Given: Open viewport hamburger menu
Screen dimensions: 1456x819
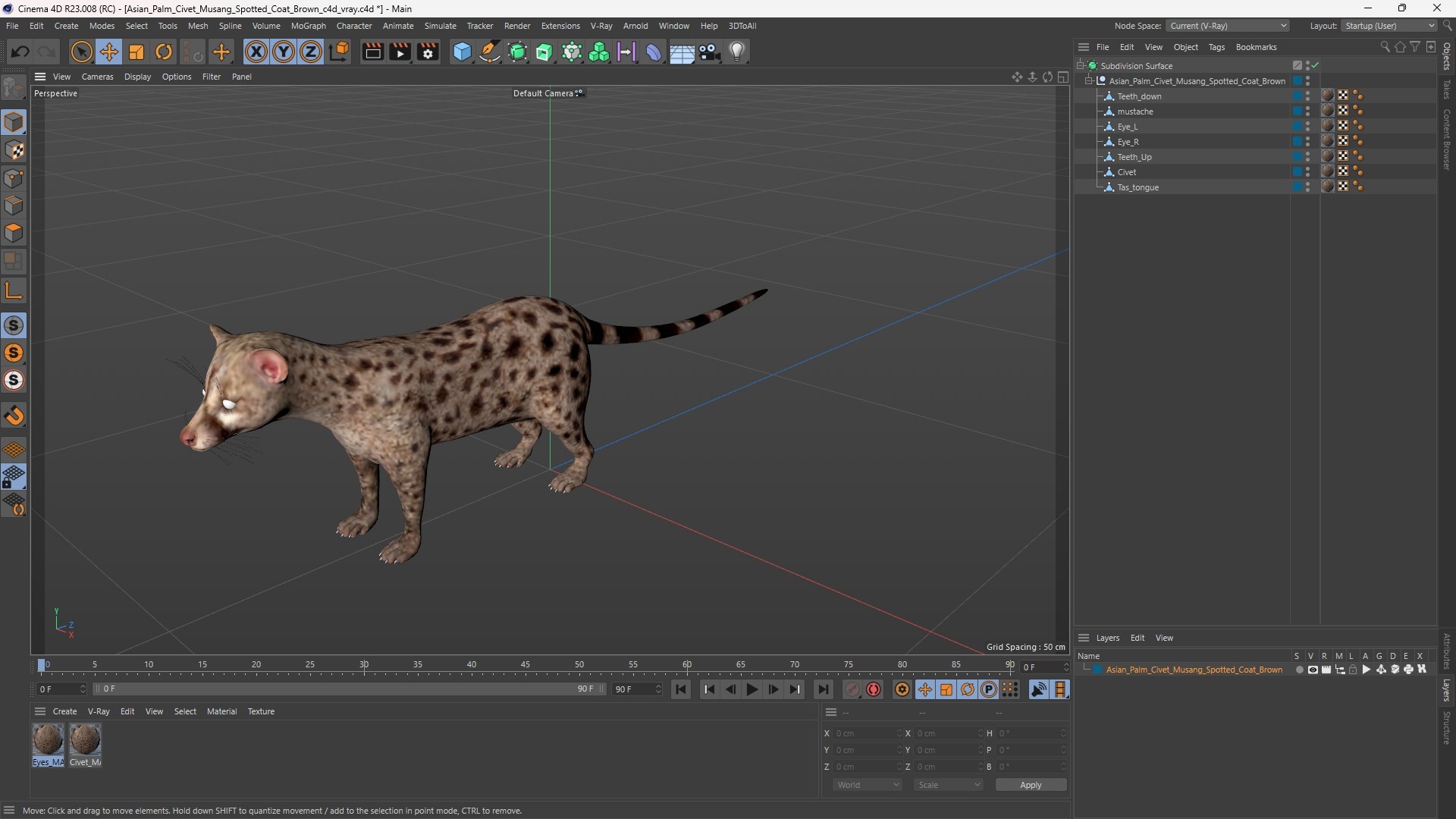Looking at the screenshot, I should pyautogui.click(x=40, y=77).
